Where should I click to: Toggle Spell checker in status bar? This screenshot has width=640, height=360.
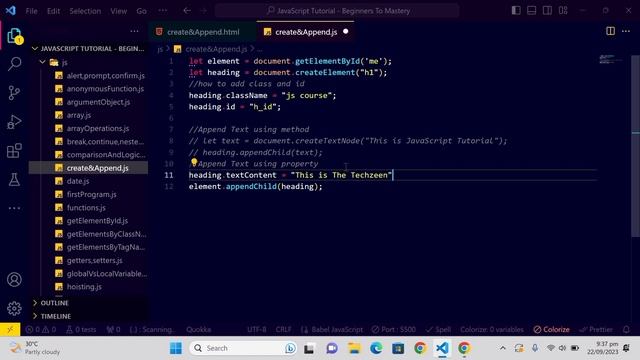pos(438,329)
